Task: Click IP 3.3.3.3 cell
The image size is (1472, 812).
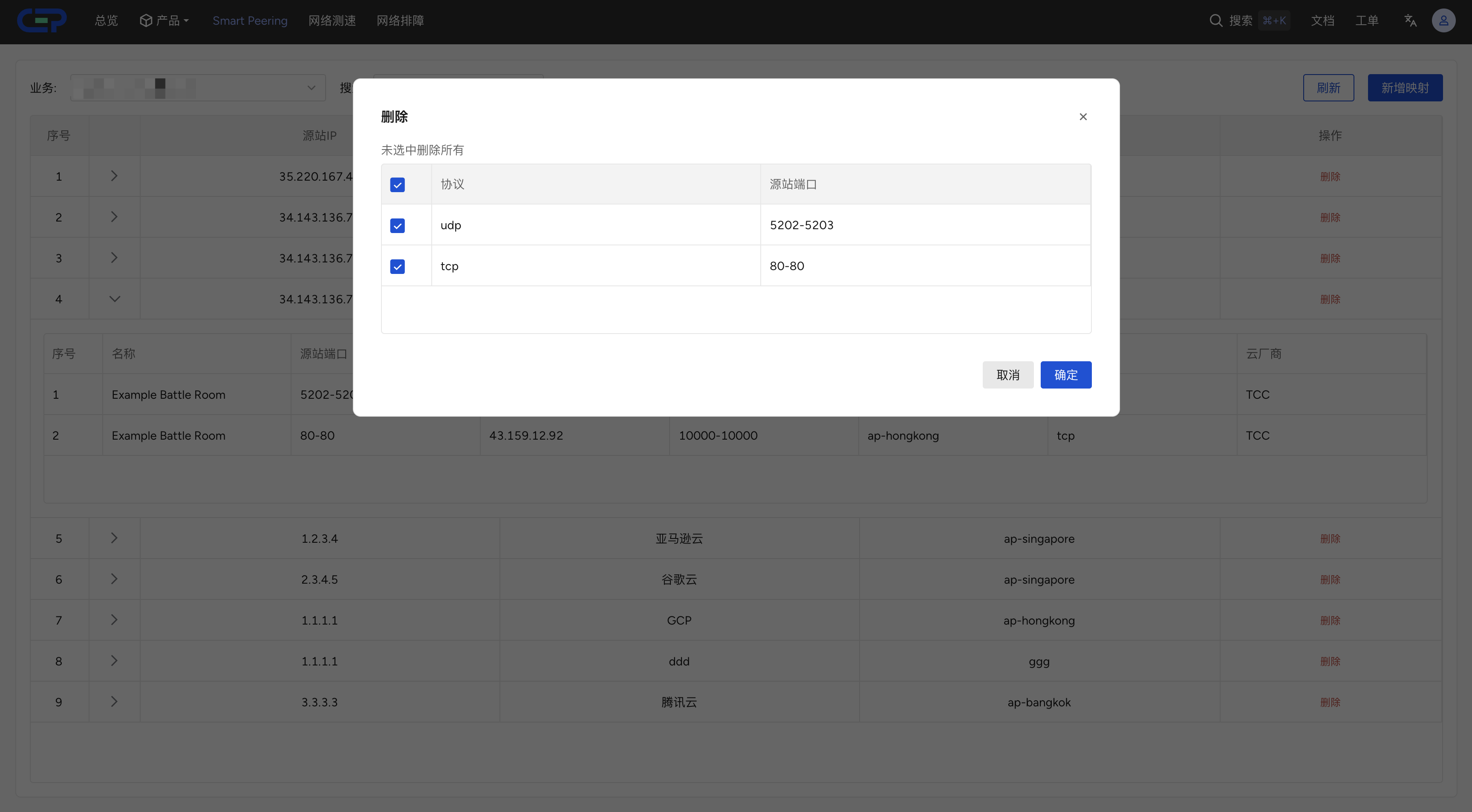Action: coord(320,702)
